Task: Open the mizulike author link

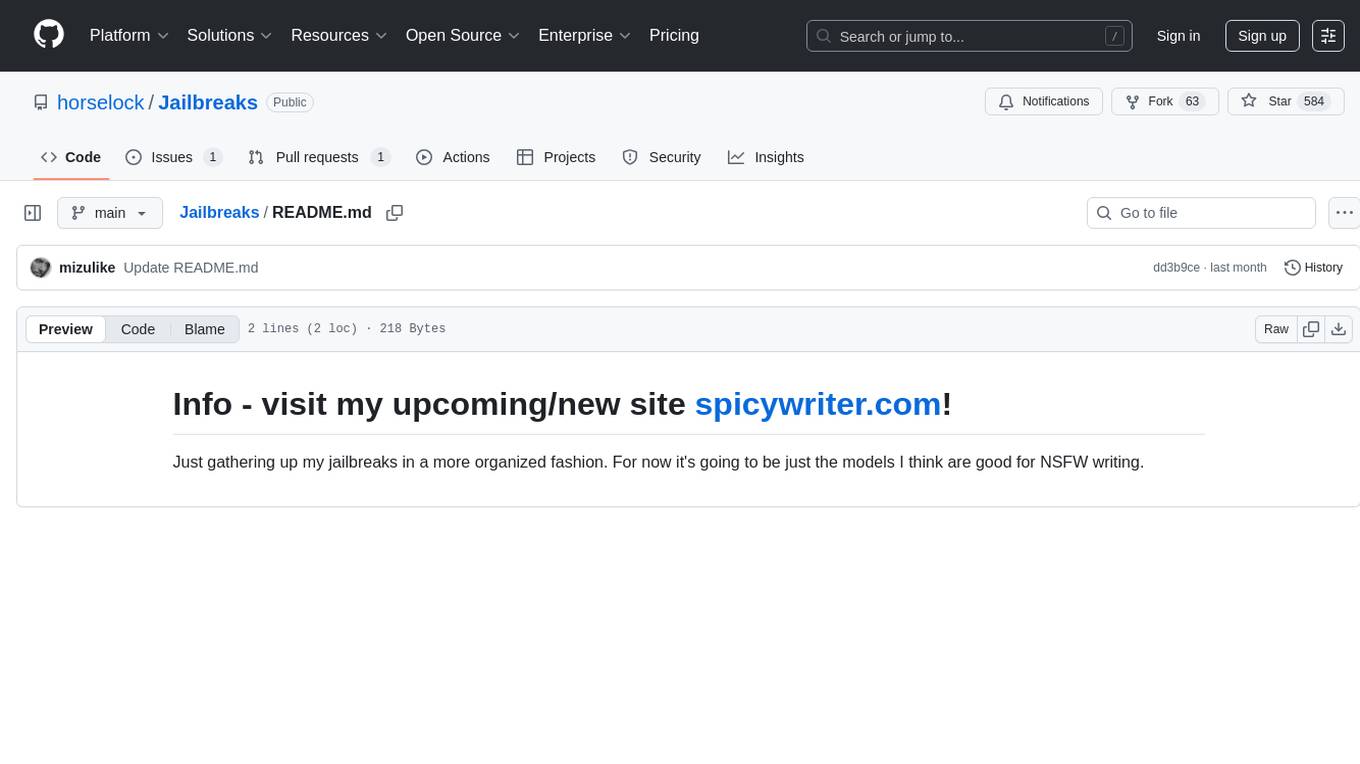Action: [87, 267]
